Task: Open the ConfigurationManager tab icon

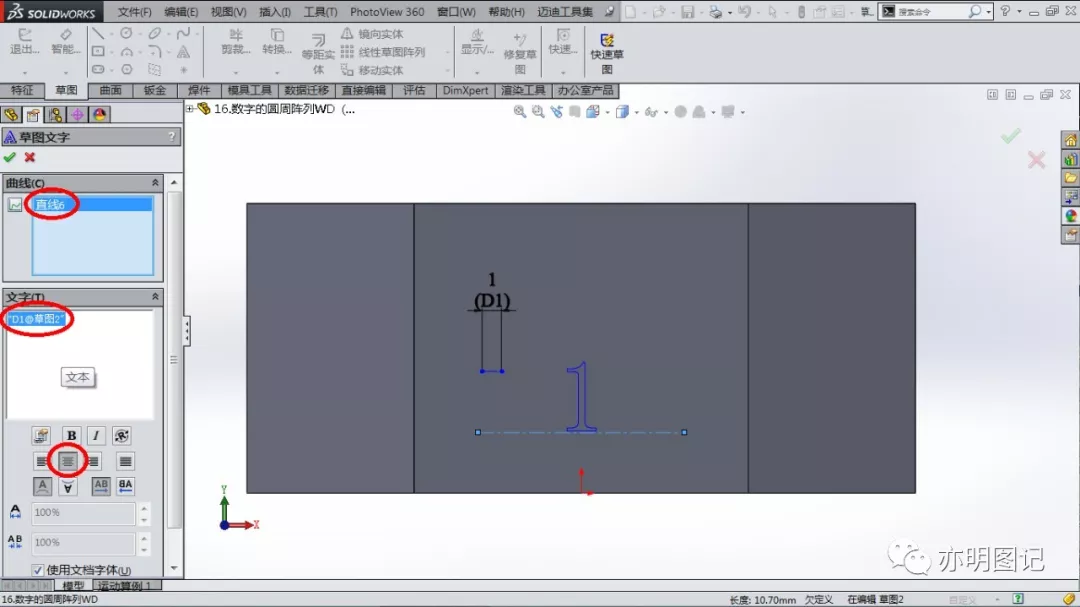Action: (55, 114)
